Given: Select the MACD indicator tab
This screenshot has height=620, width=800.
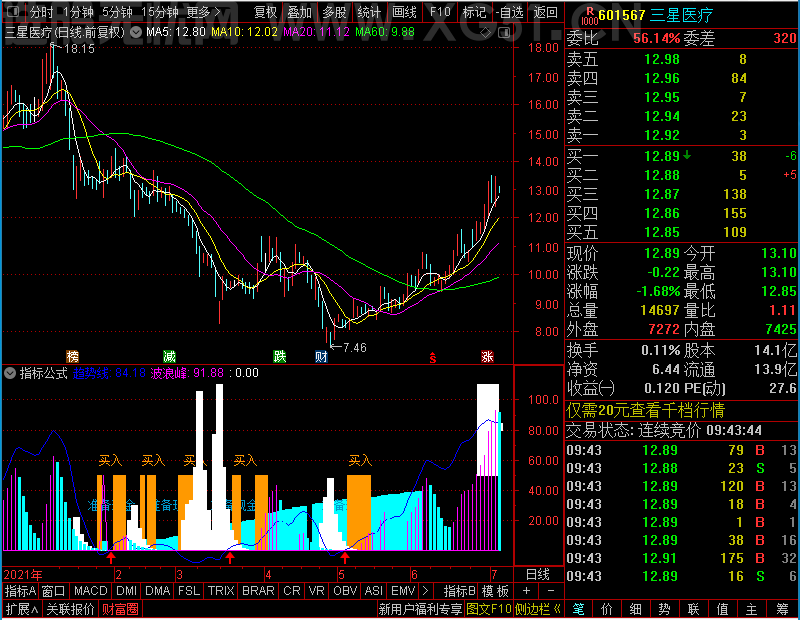Looking at the screenshot, I should point(90,591).
